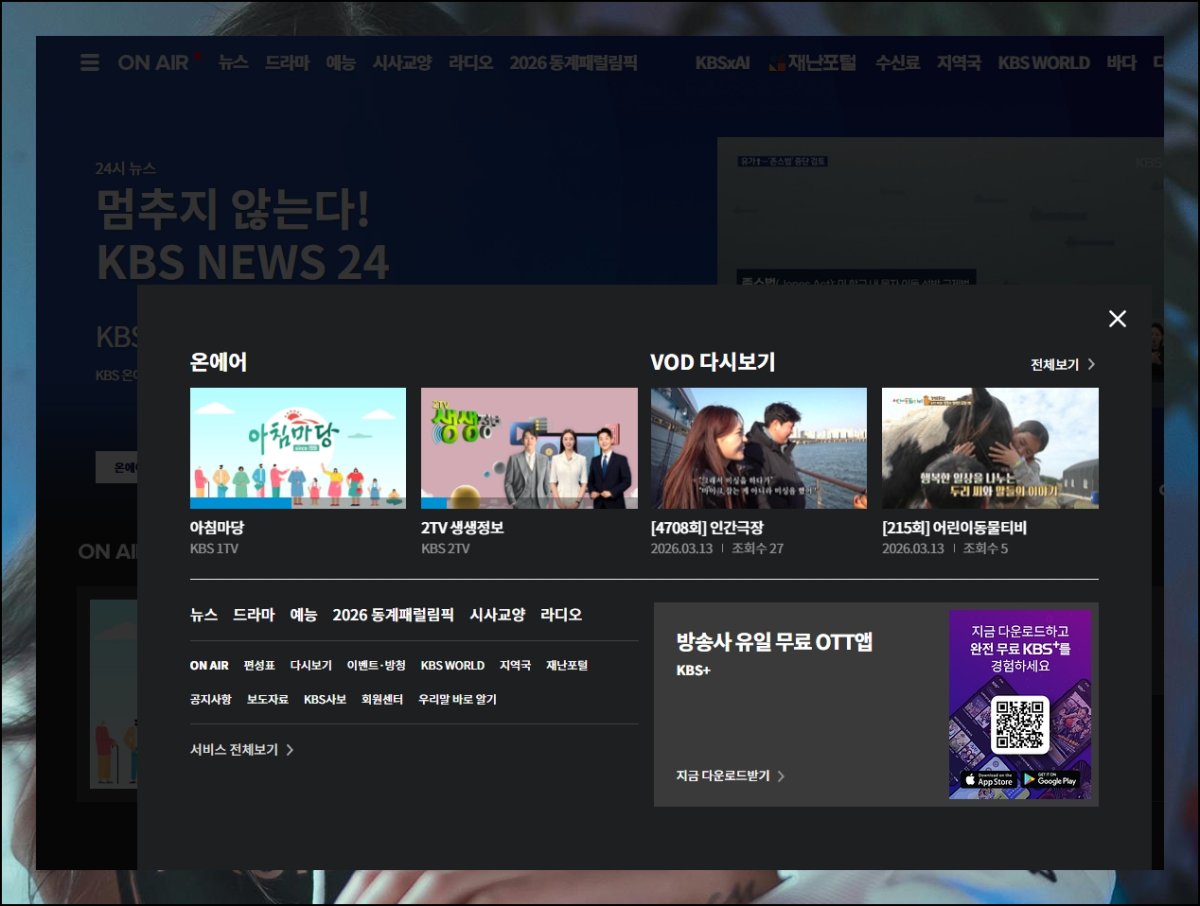Click 시사교양 in the overlay category row
The width and height of the screenshot is (1200, 906).
(x=497, y=615)
